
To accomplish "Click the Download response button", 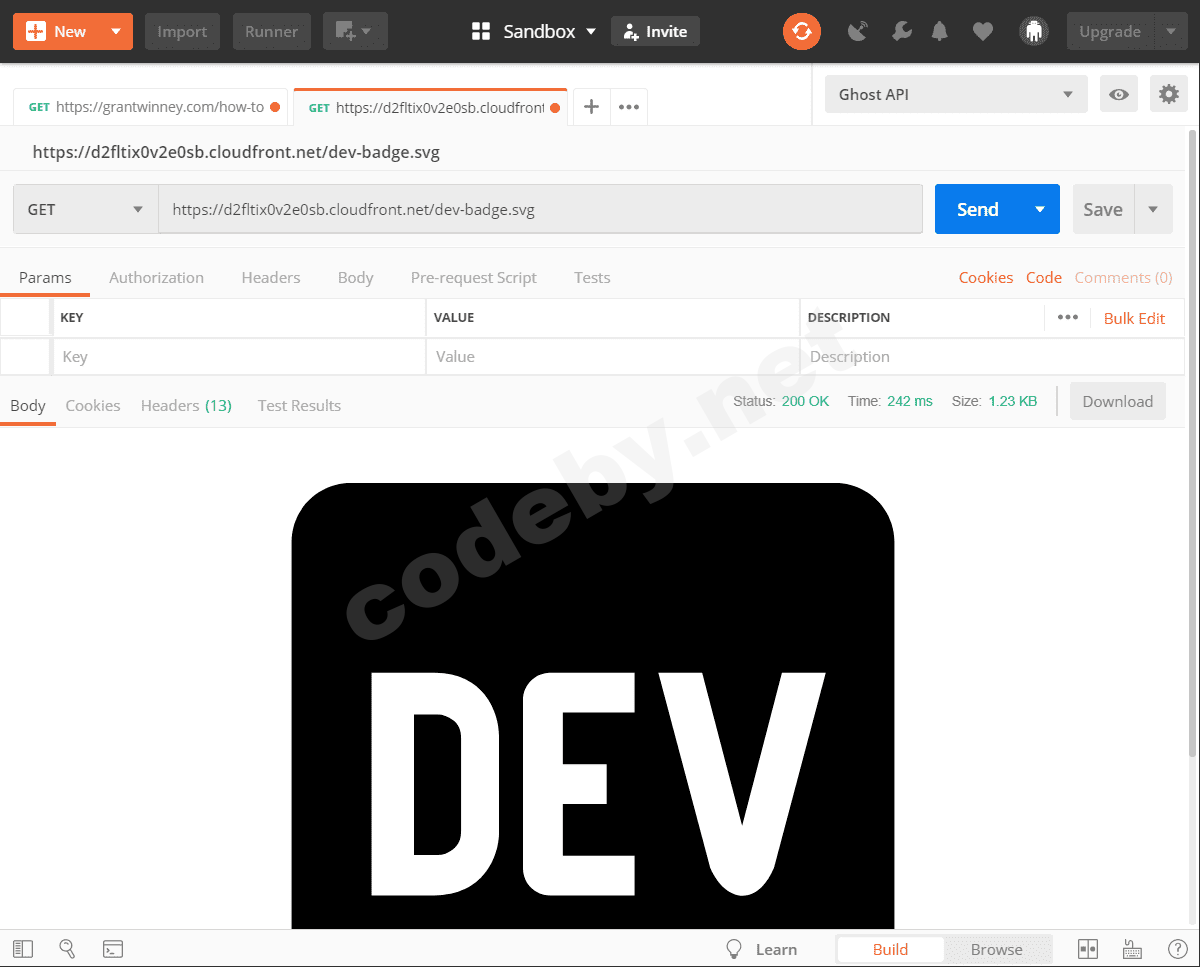I will pyautogui.click(x=1118, y=401).
